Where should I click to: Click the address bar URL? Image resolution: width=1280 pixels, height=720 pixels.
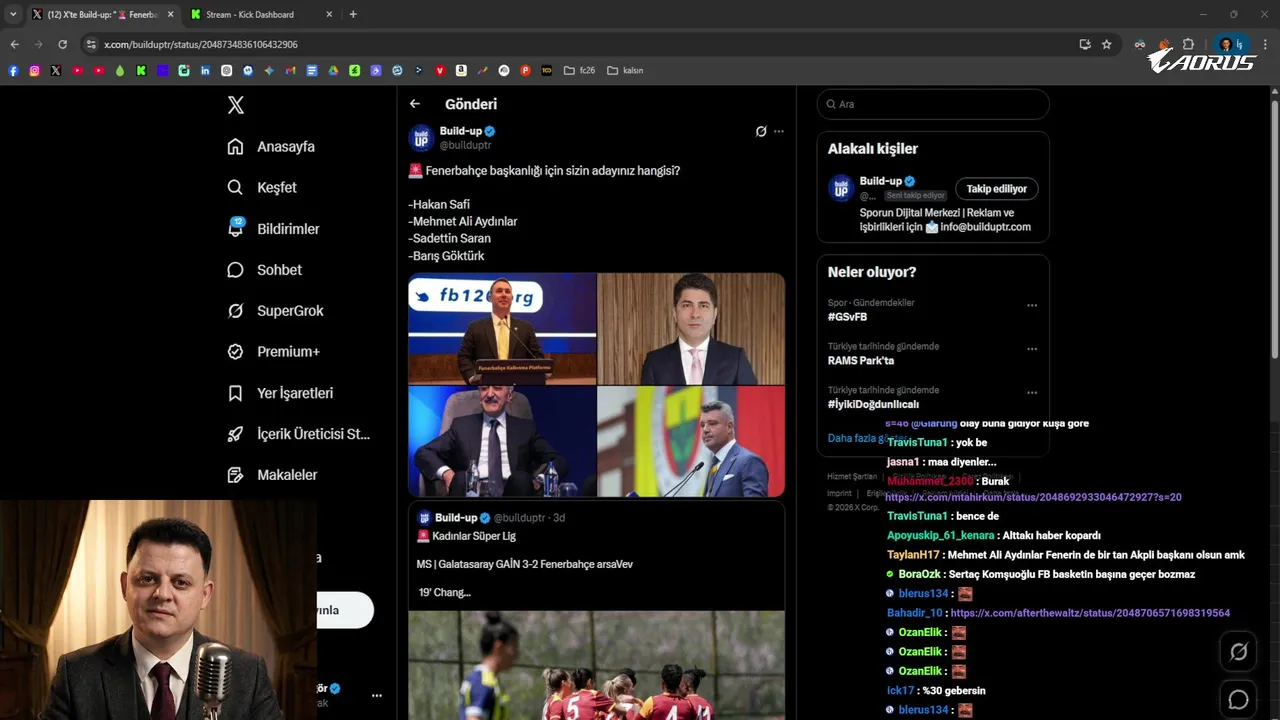click(x=201, y=44)
